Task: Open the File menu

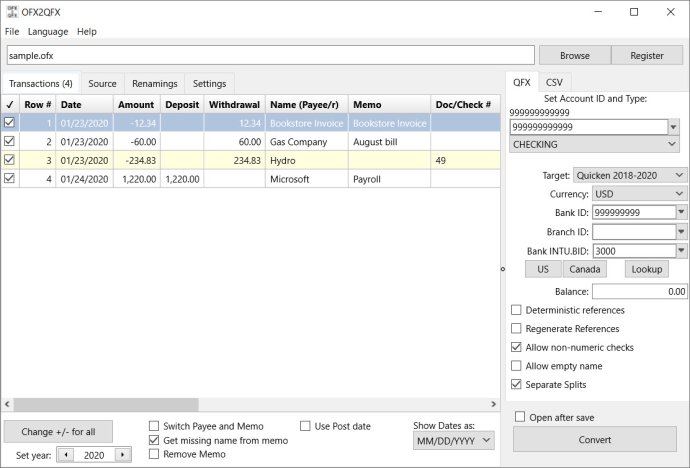Action: point(12,32)
